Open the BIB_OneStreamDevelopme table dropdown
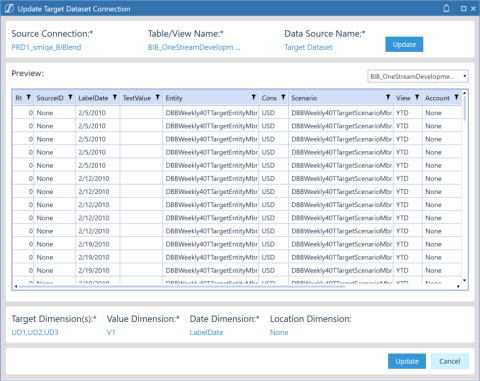Image resolution: width=480 pixels, height=381 pixels. click(x=418, y=76)
